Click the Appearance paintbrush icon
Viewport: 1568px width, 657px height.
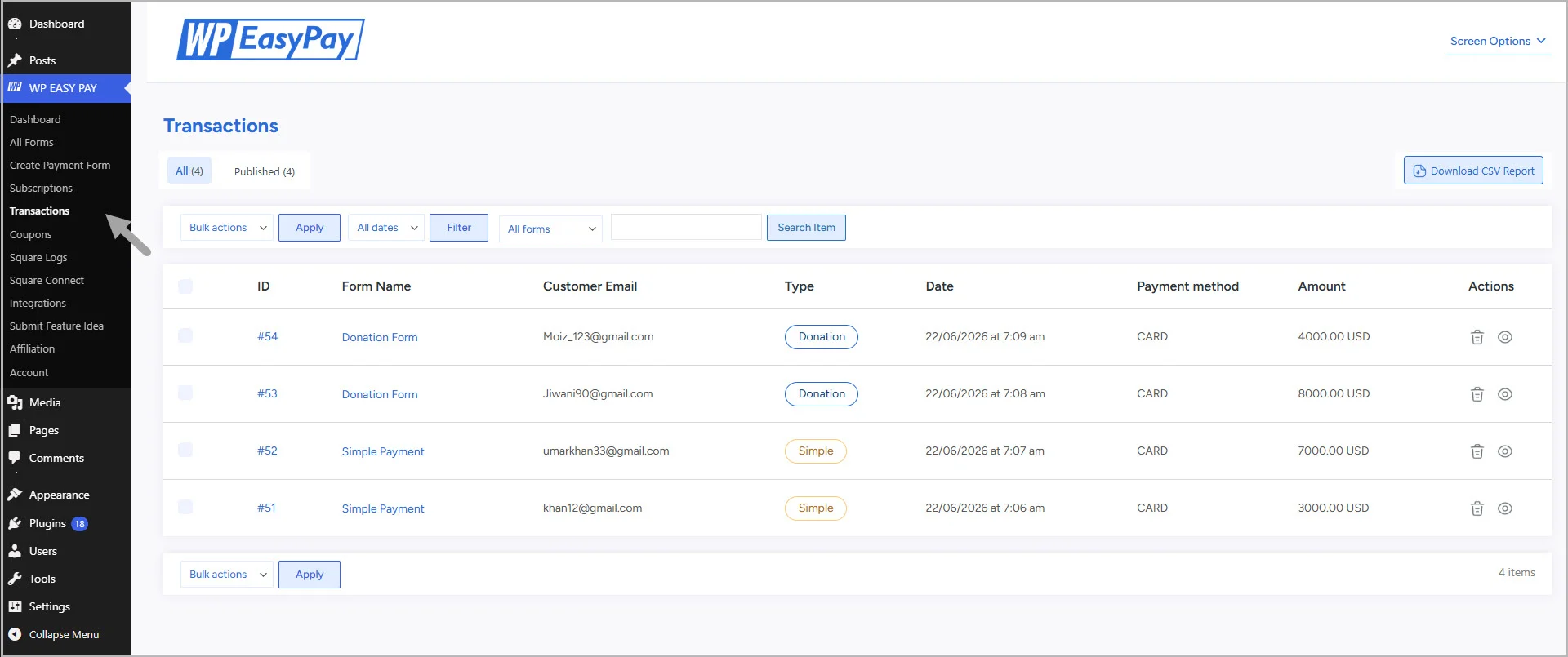point(15,495)
